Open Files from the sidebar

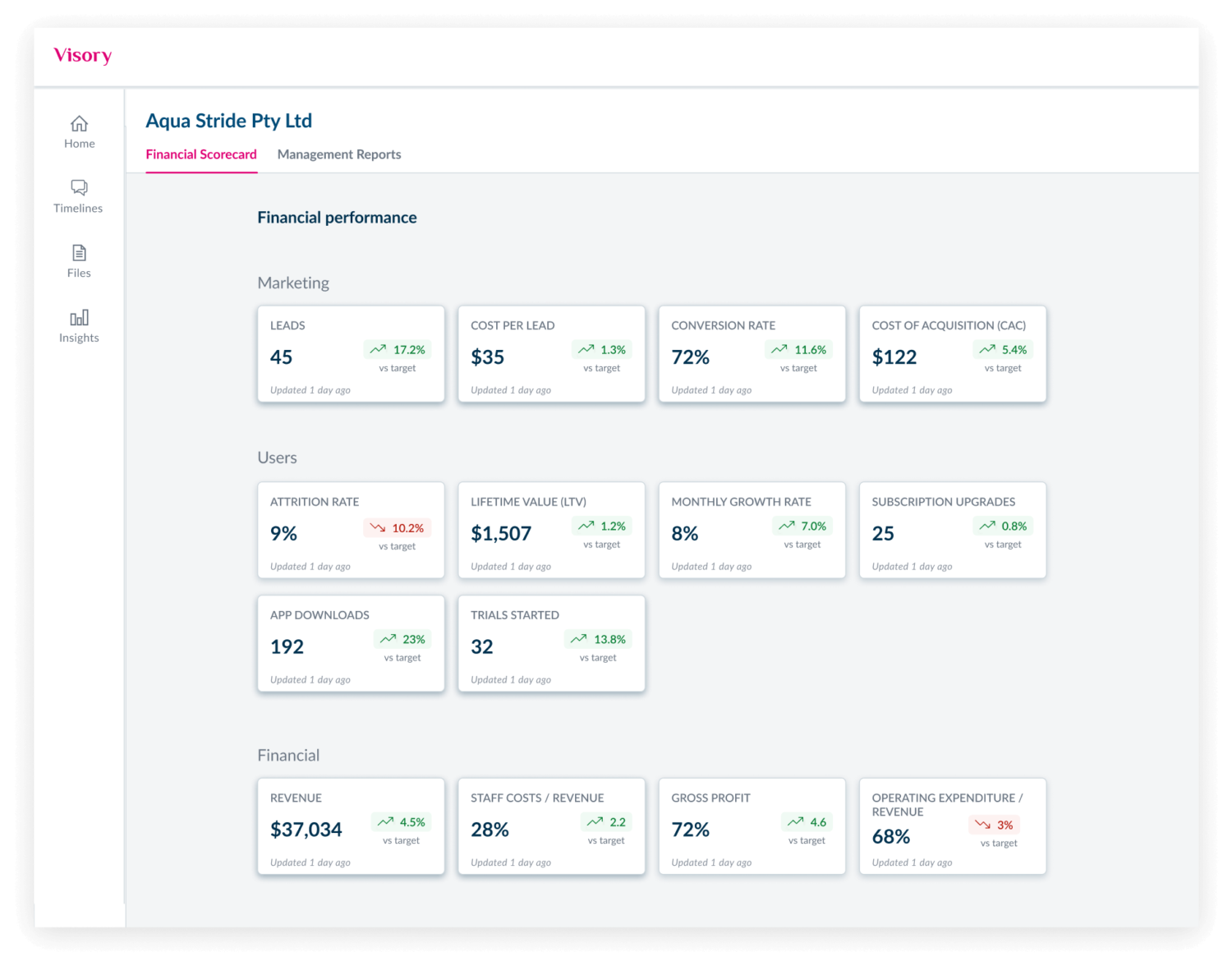pos(78,260)
